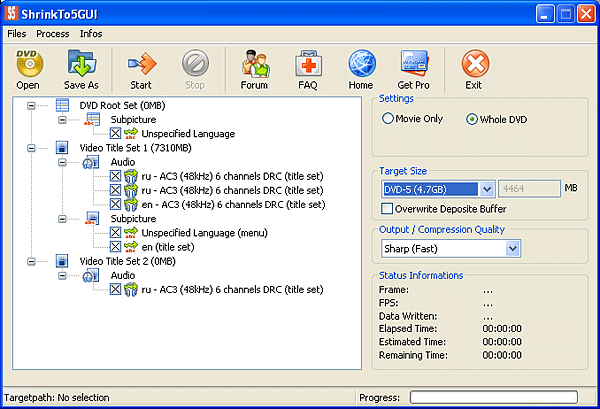Viewport: 600px width, 409px height.
Task: Click subtitle icon beside 'en (title set)'
Action: click(130, 247)
